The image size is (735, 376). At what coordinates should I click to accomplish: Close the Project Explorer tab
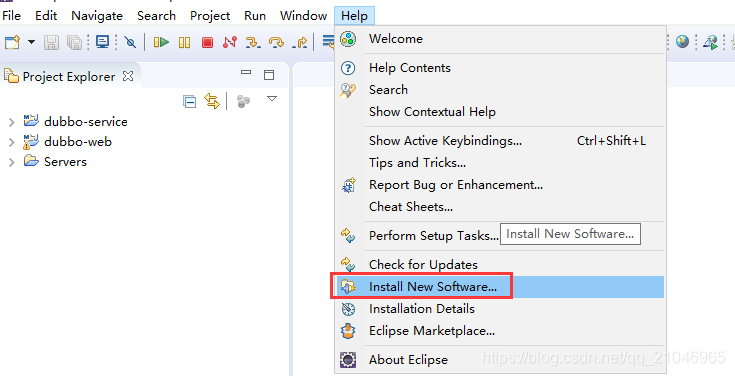click(x=128, y=76)
